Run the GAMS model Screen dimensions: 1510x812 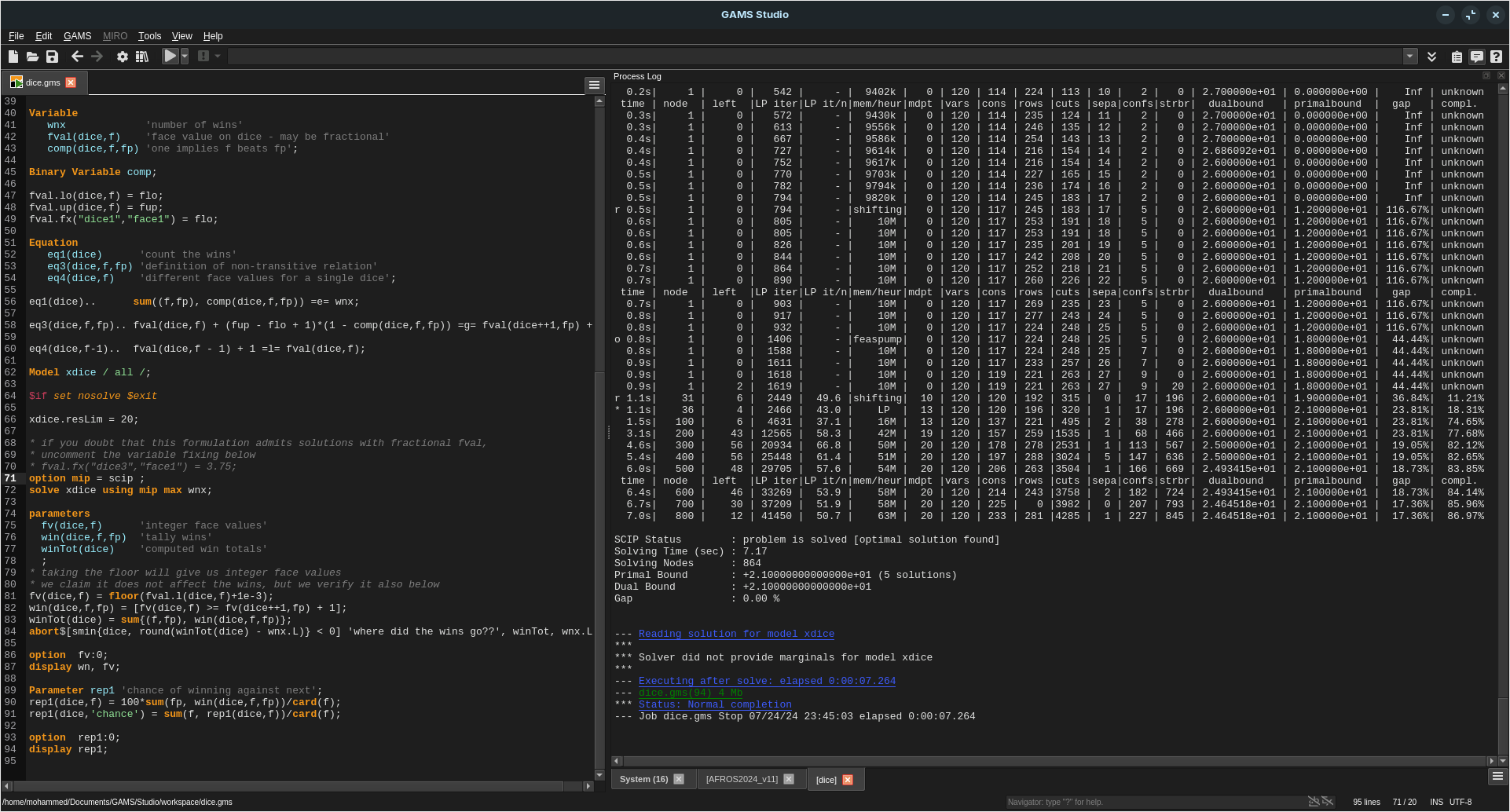click(x=170, y=57)
